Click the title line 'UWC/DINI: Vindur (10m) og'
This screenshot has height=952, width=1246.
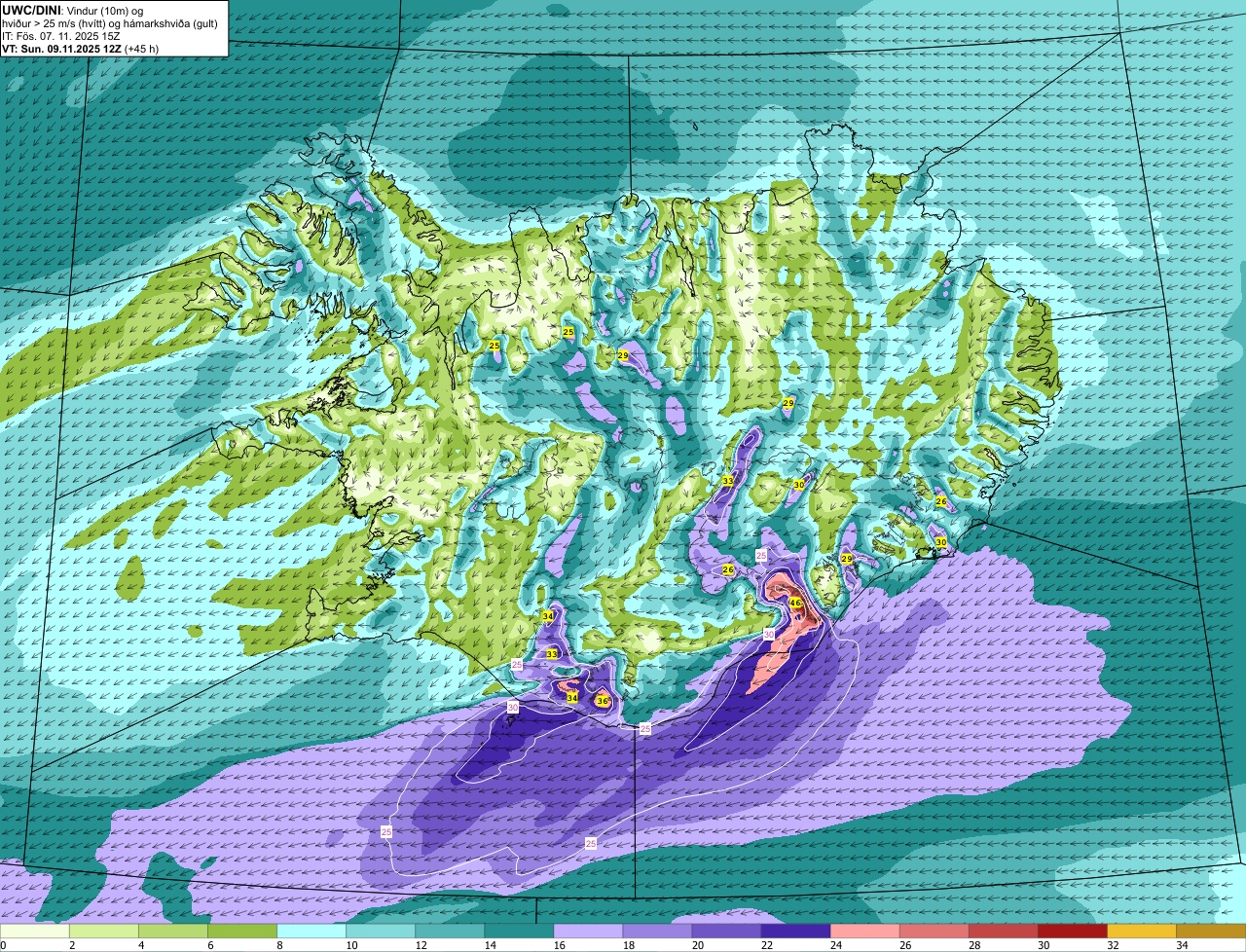coord(73,10)
